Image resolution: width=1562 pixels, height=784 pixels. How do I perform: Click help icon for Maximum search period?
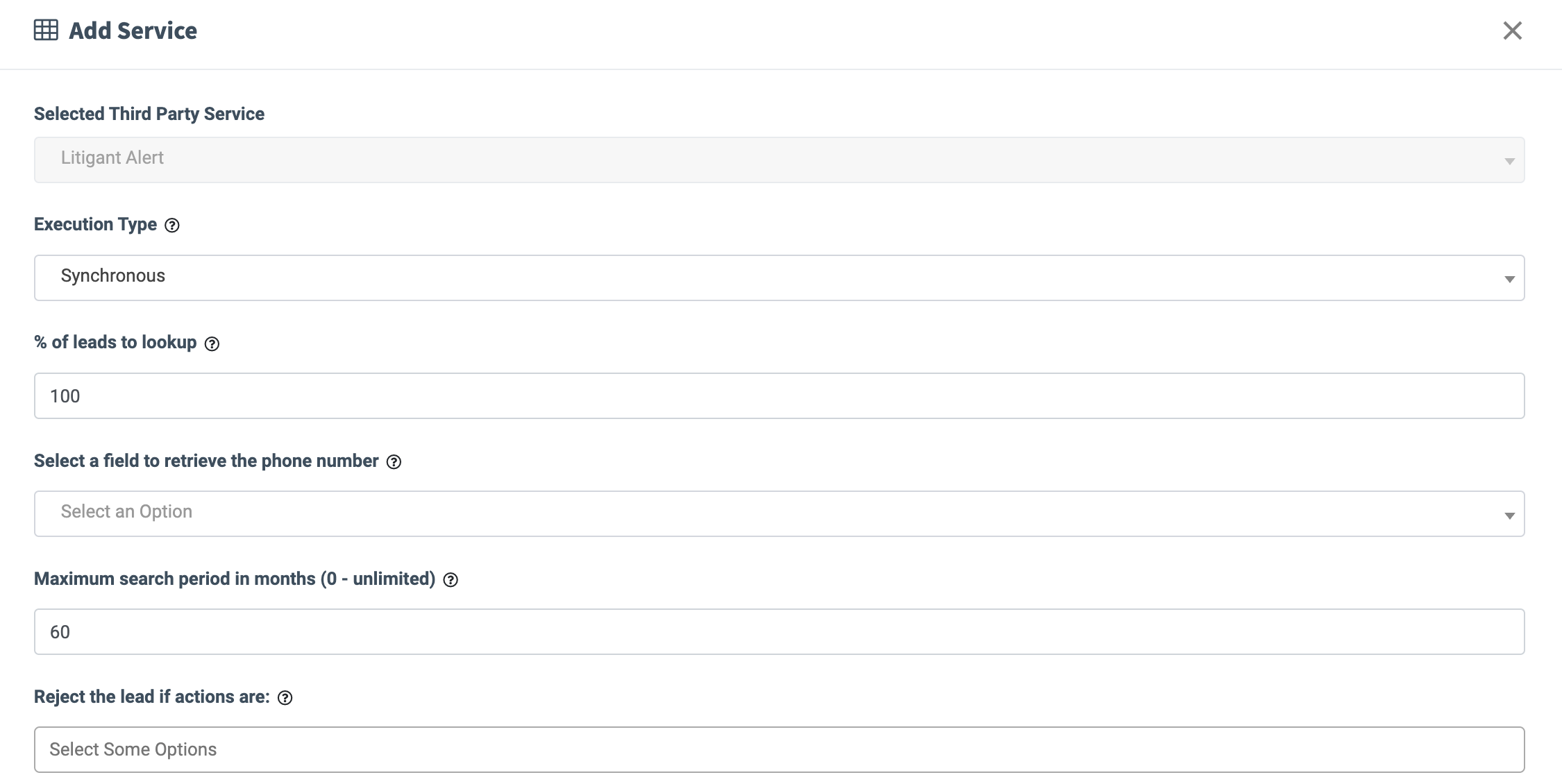pos(451,580)
